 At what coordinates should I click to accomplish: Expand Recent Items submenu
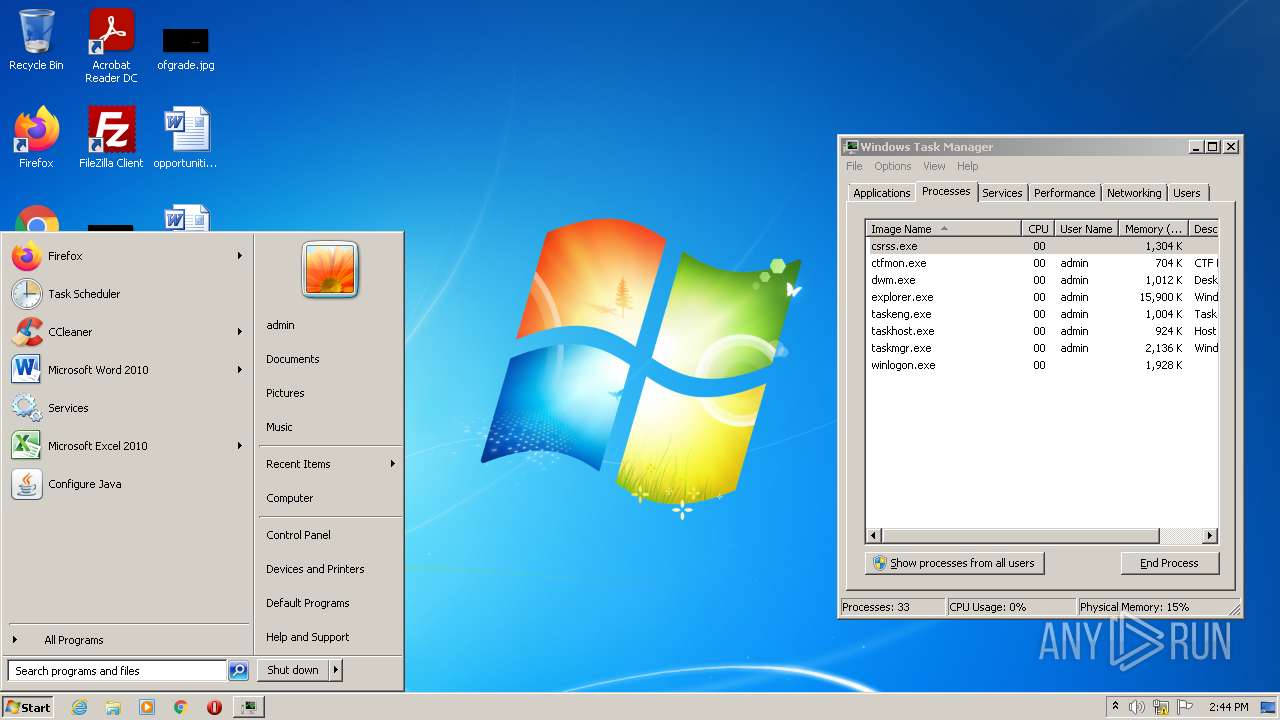[x=330, y=464]
